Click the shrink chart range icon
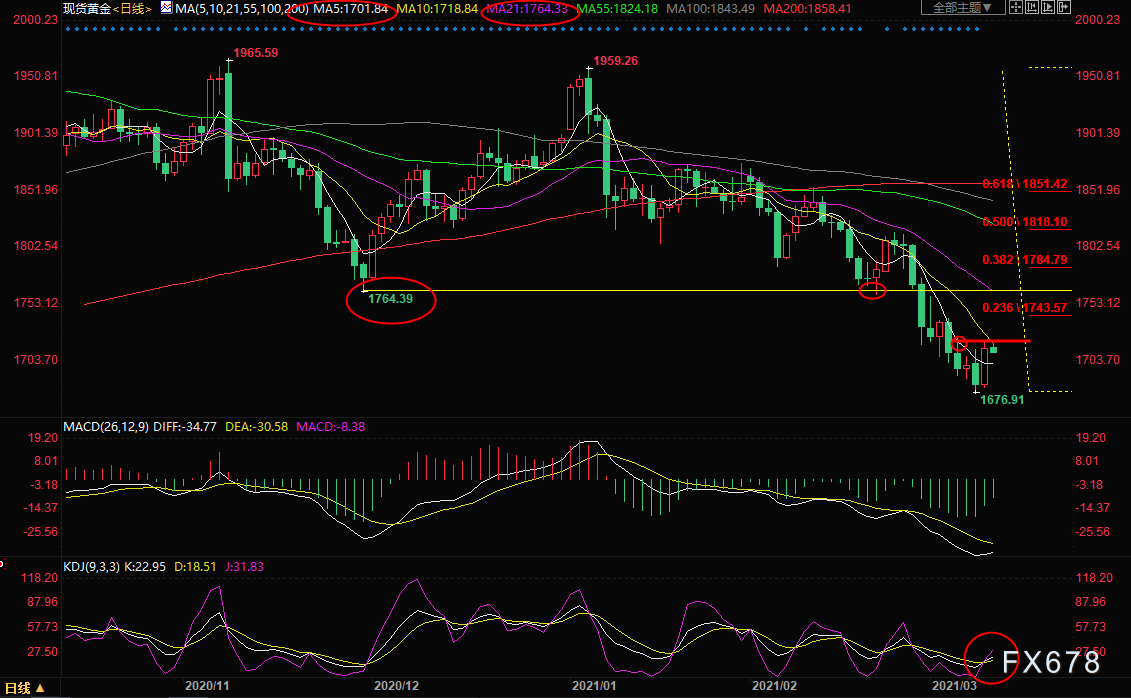Image resolution: width=1131 pixels, height=698 pixels. click(x=1031, y=7)
